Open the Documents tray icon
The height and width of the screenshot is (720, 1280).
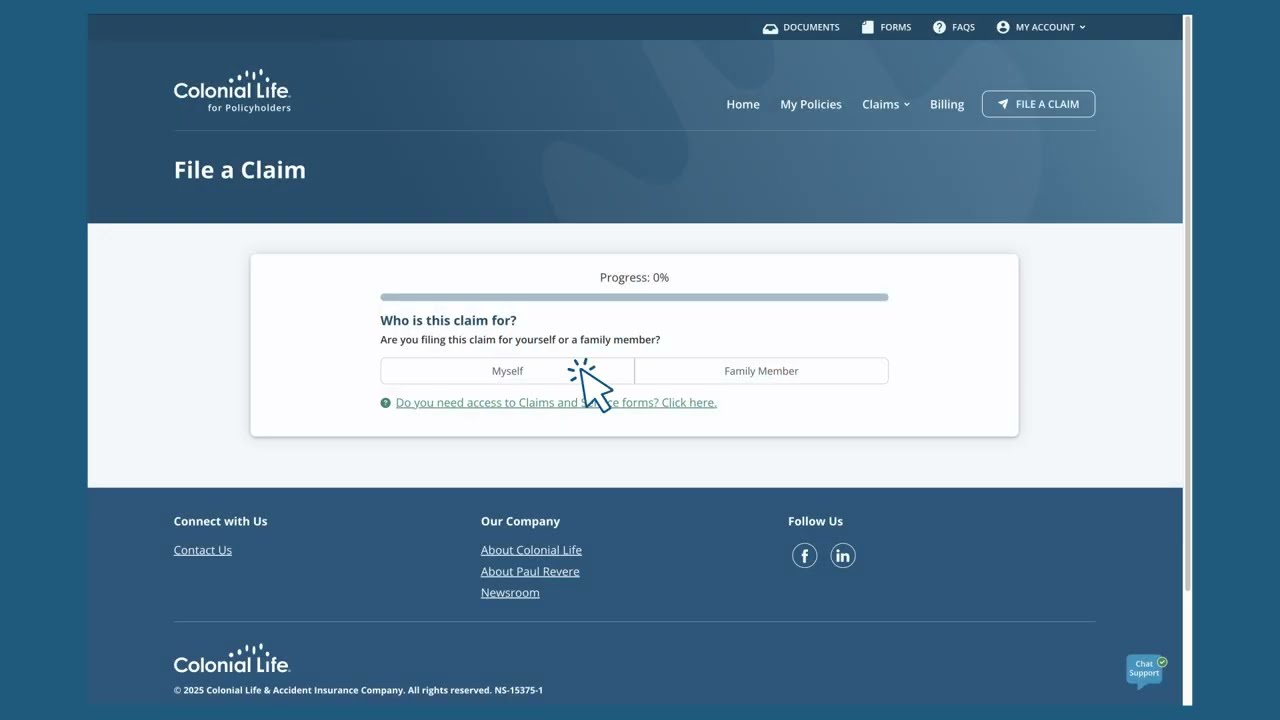tap(770, 28)
